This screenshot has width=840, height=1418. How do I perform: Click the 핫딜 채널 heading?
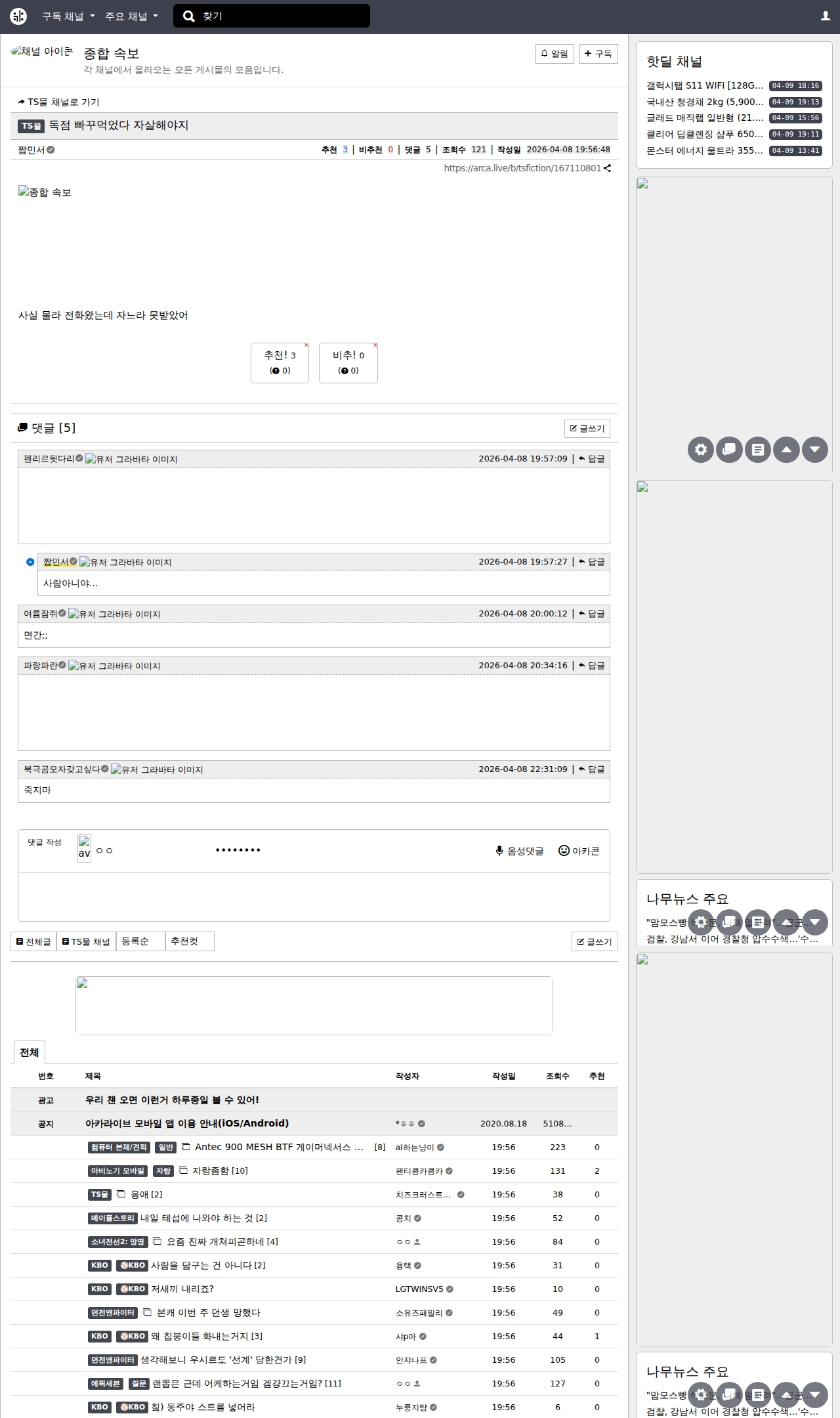(x=674, y=61)
